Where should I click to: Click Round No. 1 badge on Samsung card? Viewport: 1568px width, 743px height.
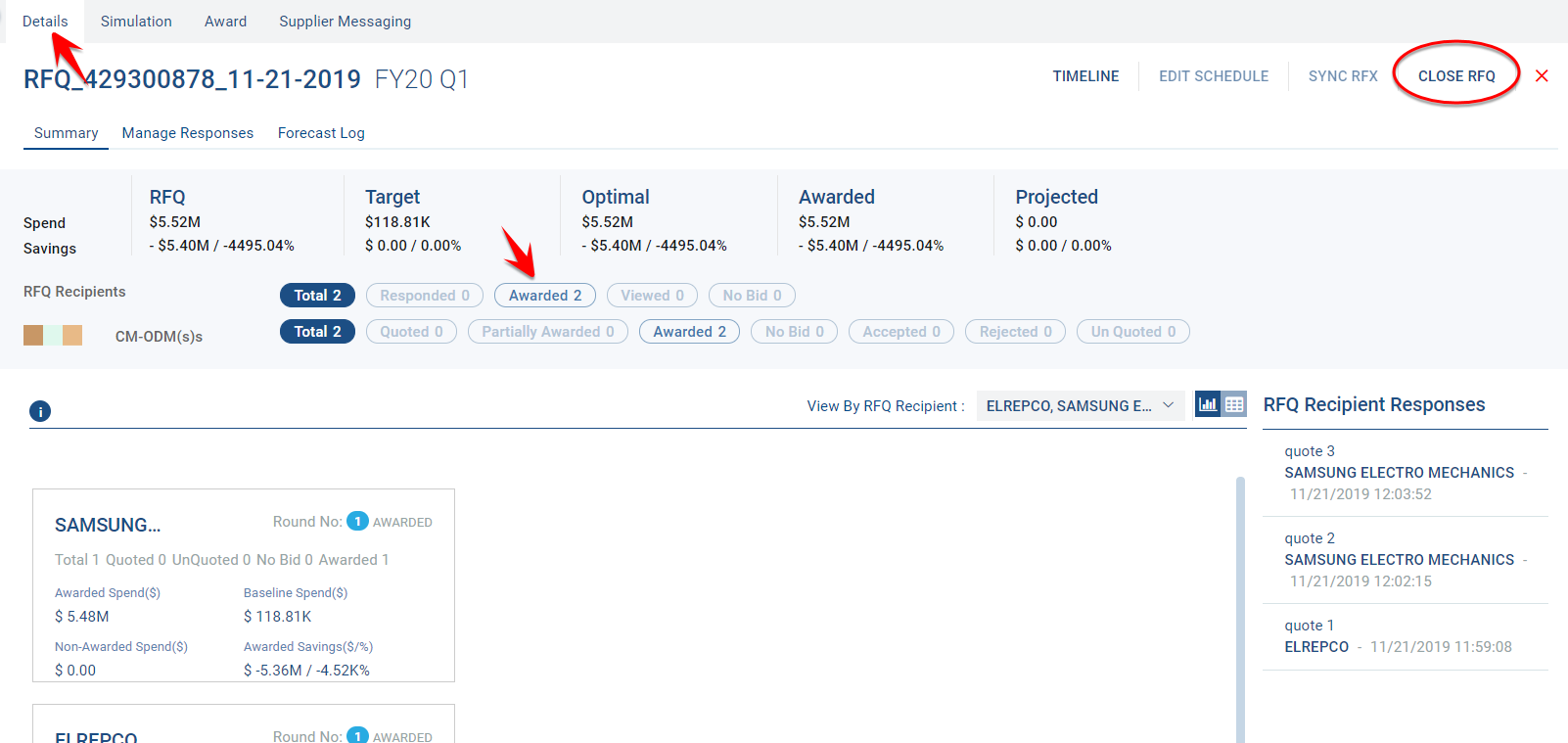coord(358,522)
